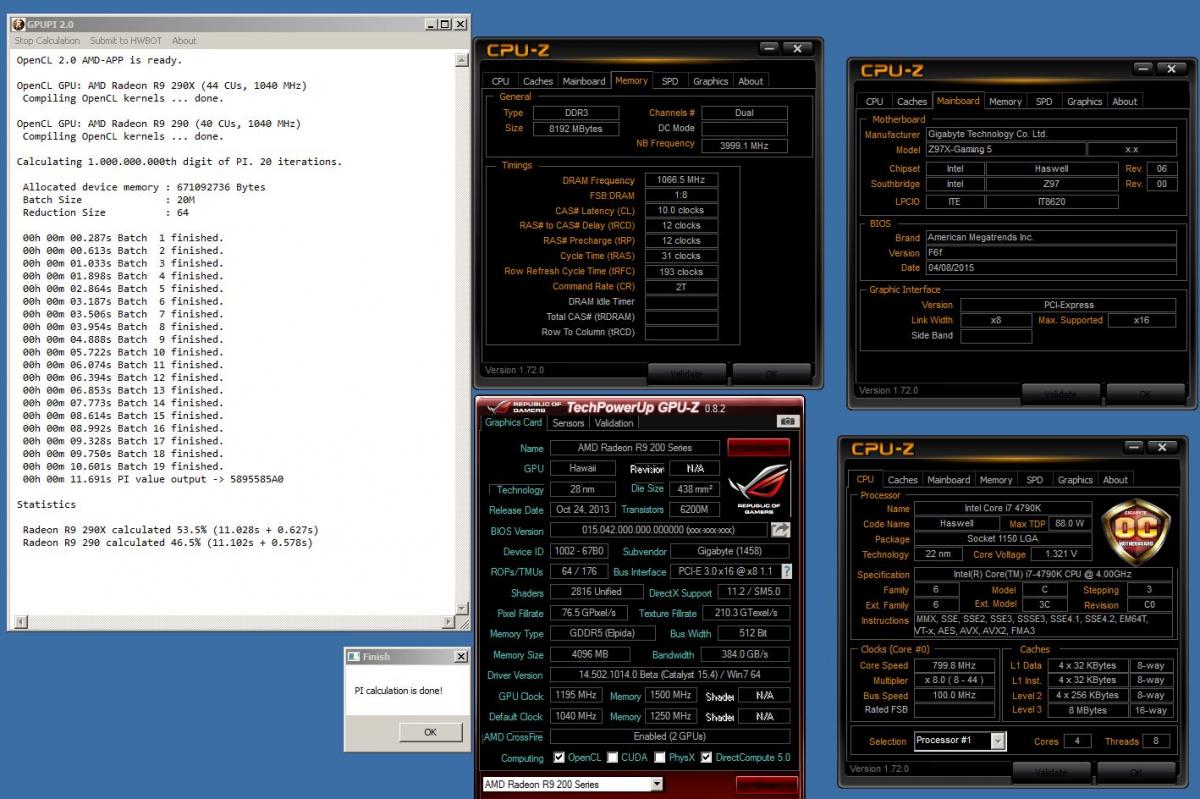The image size is (1200, 799).
Task: Click OK in the motherboard-info CPU-Z window
Action: tap(1145, 394)
